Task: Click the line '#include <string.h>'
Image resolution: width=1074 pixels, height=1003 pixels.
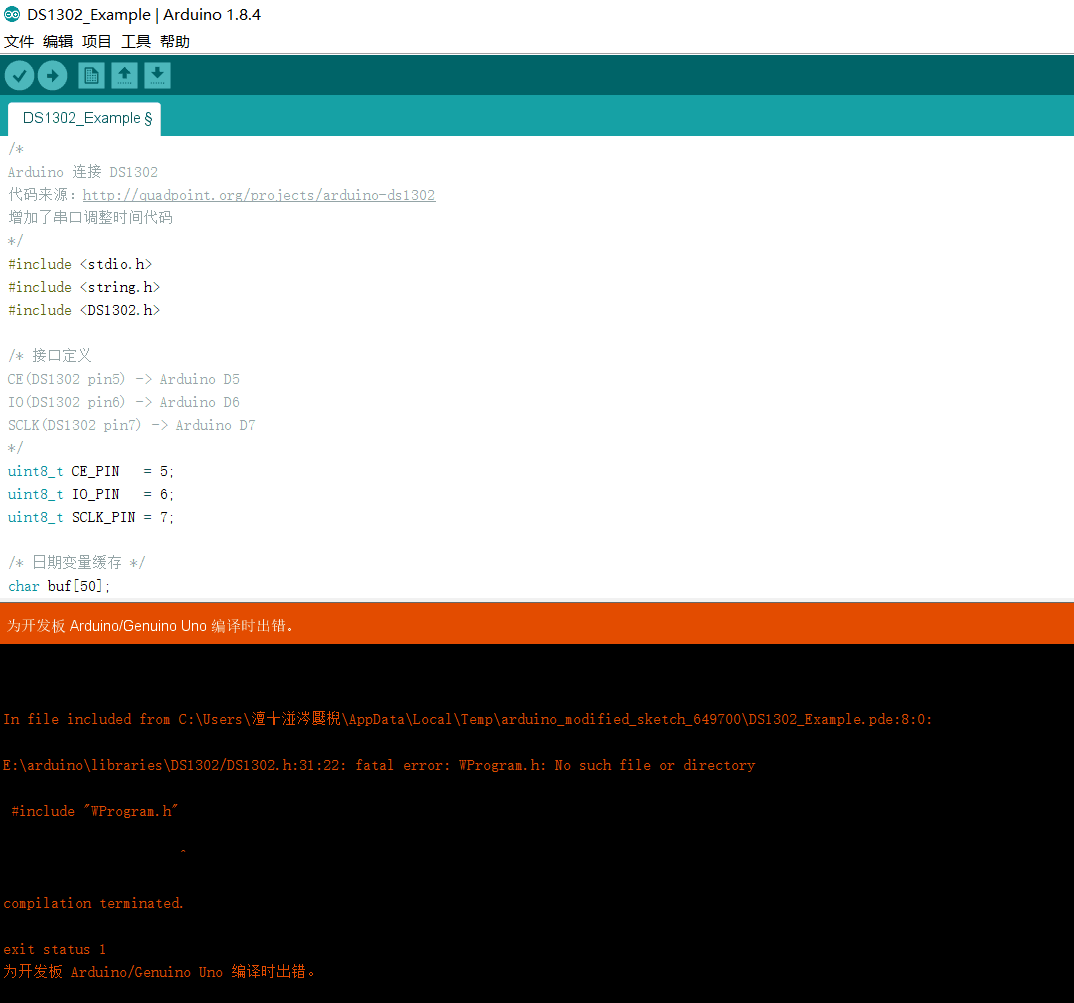Action: [x=84, y=287]
